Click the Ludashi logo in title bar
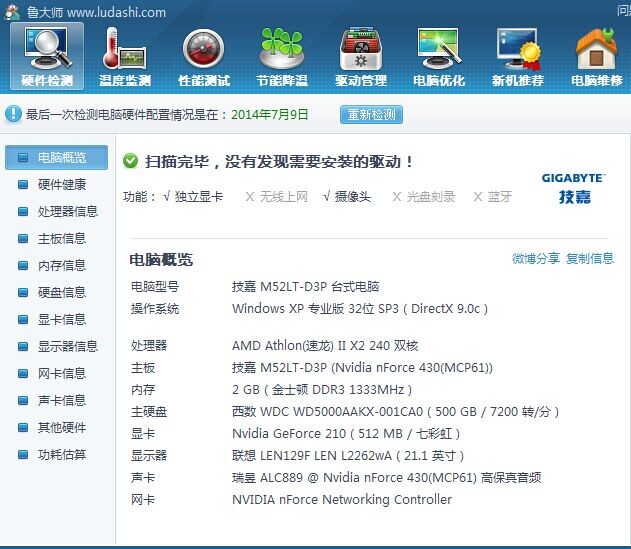The width and height of the screenshot is (631, 549). pyautogui.click(x=12, y=12)
